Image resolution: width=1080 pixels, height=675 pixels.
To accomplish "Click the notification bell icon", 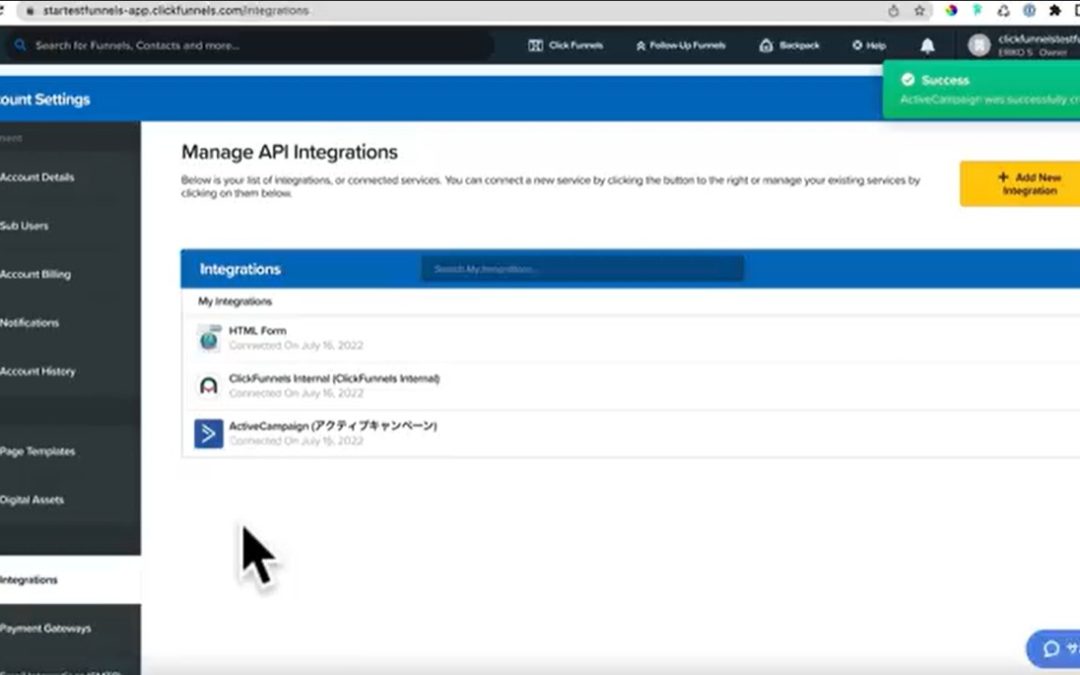I will 926,45.
